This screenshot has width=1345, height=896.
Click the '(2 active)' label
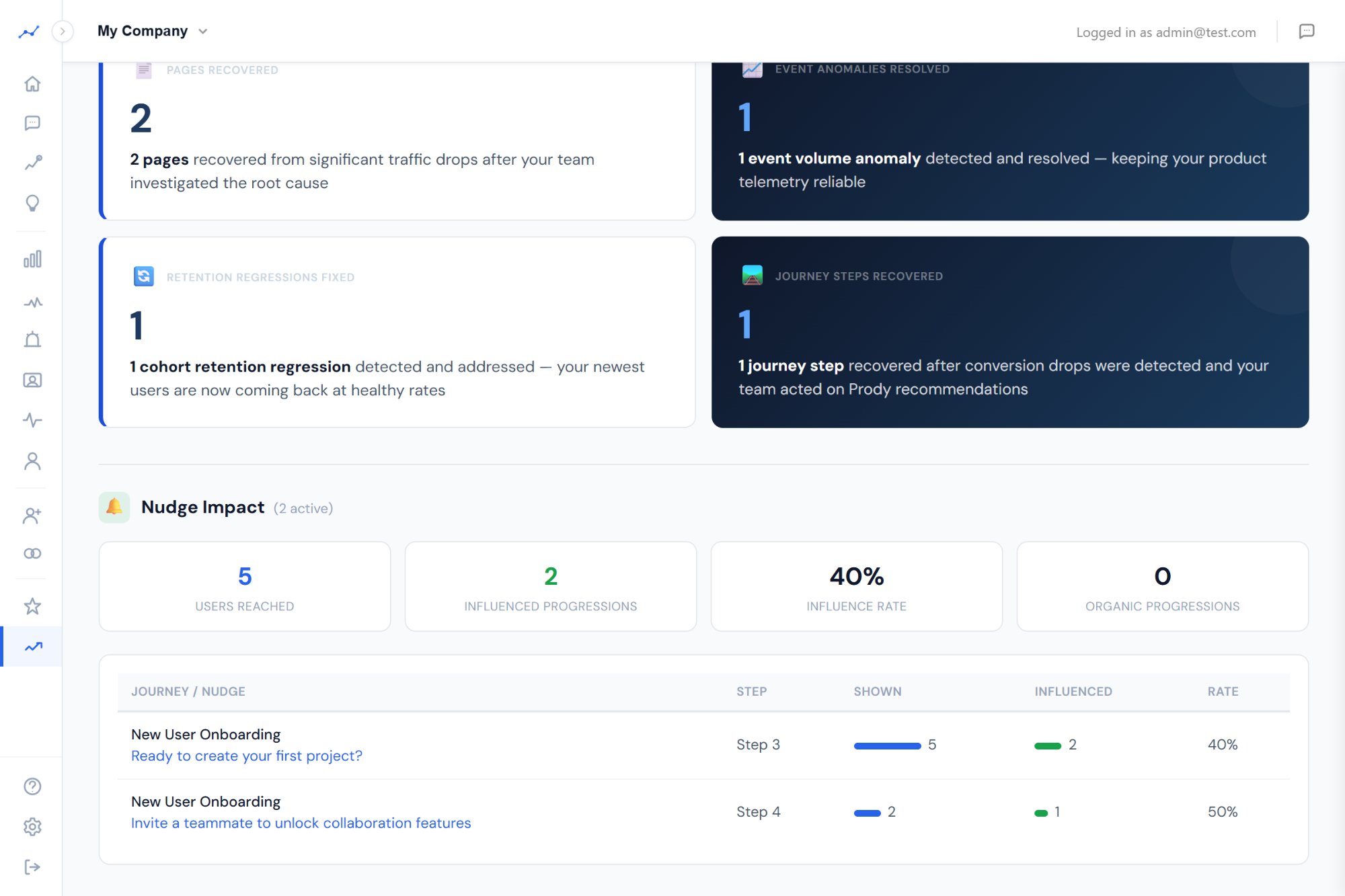[x=303, y=509]
